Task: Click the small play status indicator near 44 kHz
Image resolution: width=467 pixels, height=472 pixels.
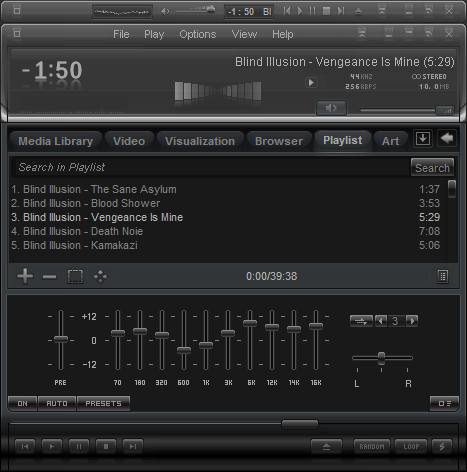Action: 311,82
